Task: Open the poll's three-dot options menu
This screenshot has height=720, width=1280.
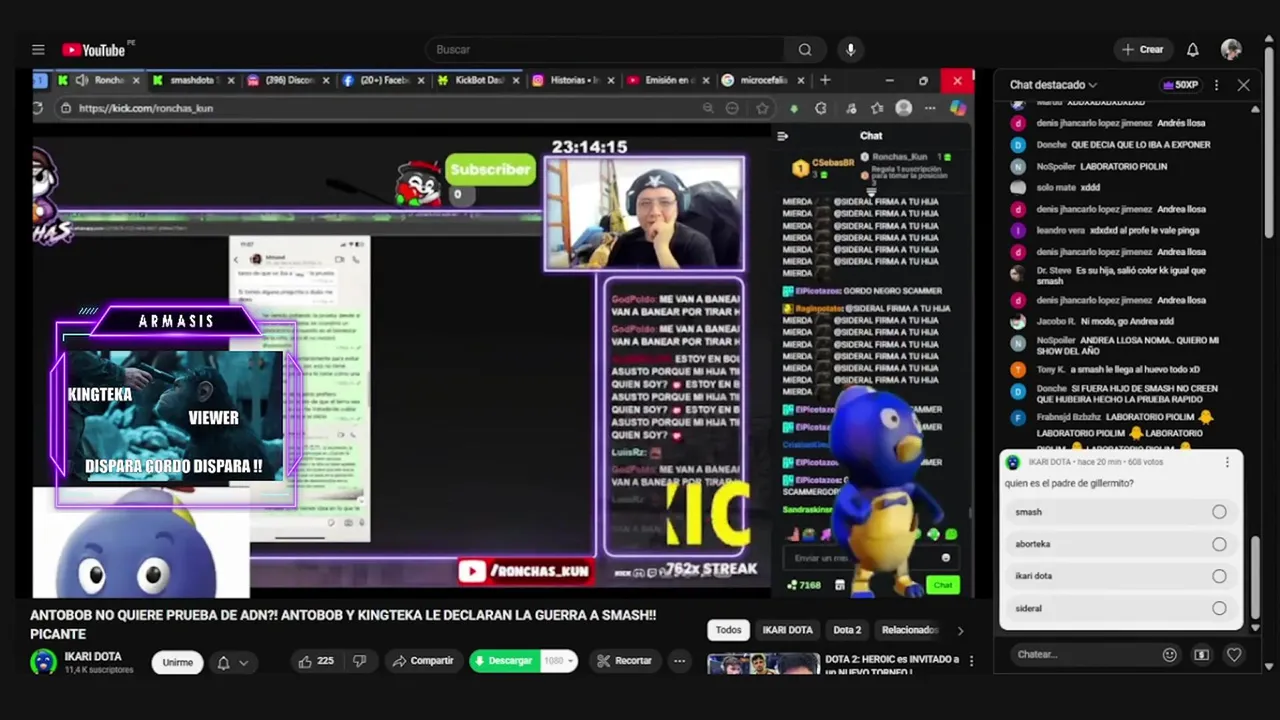Action: (1227, 462)
